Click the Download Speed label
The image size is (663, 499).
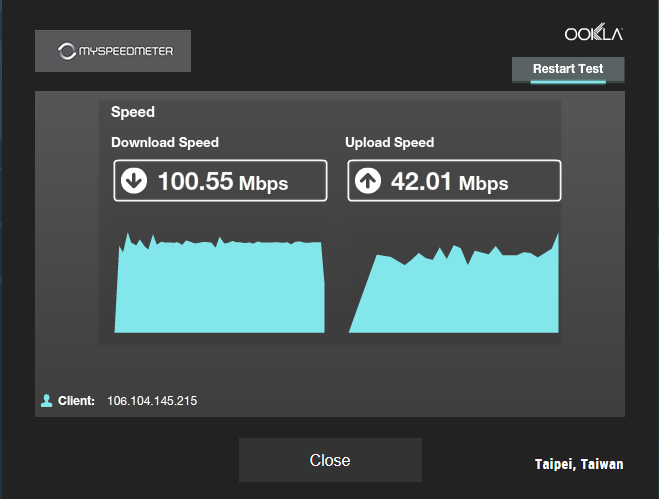click(165, 143)
